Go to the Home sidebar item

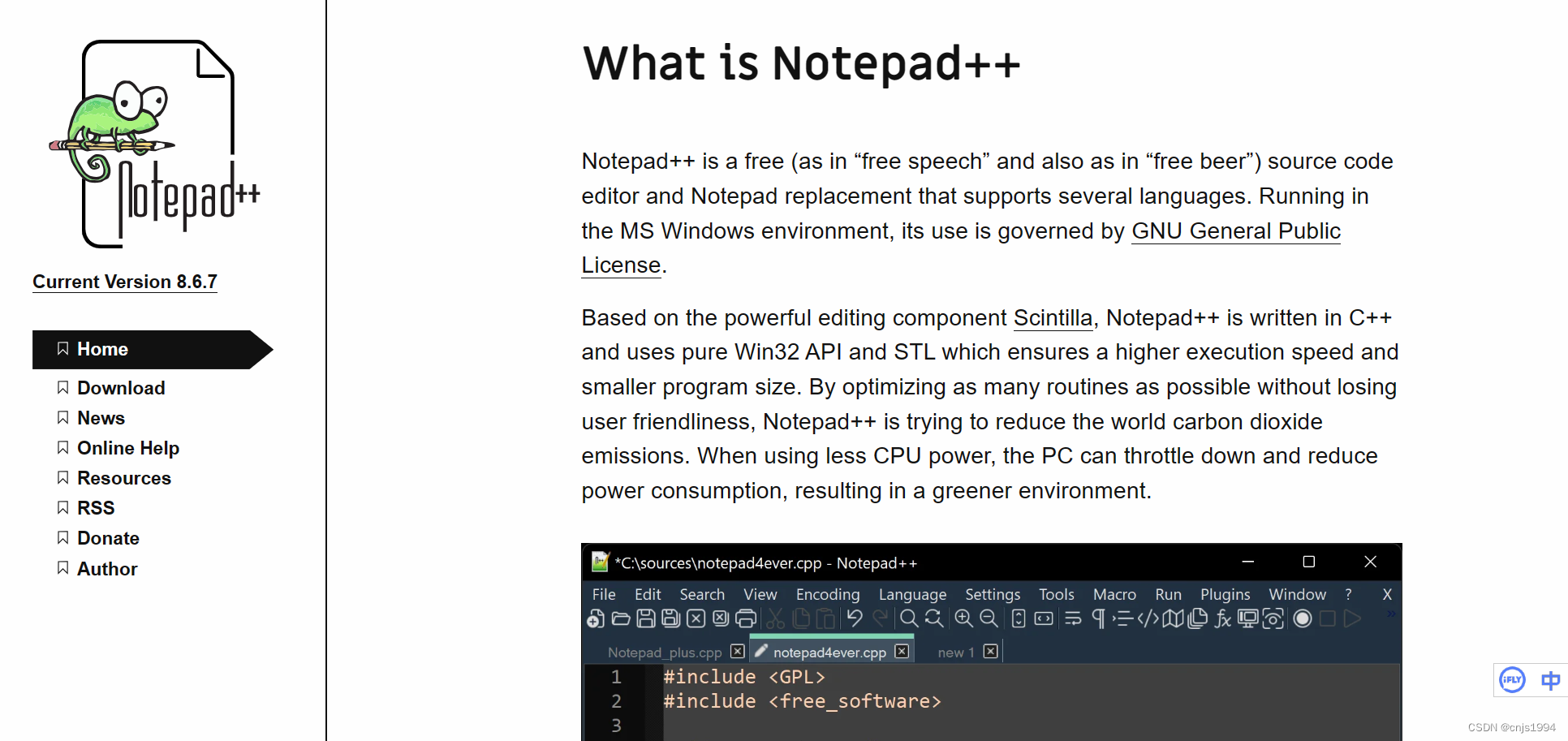153,349
